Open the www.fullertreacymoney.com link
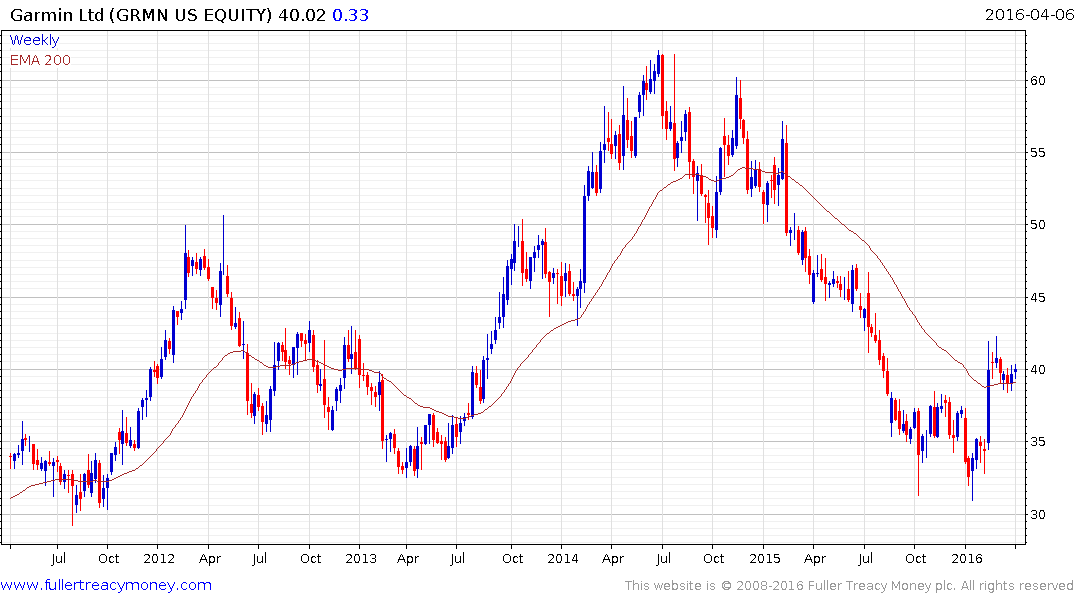Screen dimensions: 1075x600 tap(107, 585)
